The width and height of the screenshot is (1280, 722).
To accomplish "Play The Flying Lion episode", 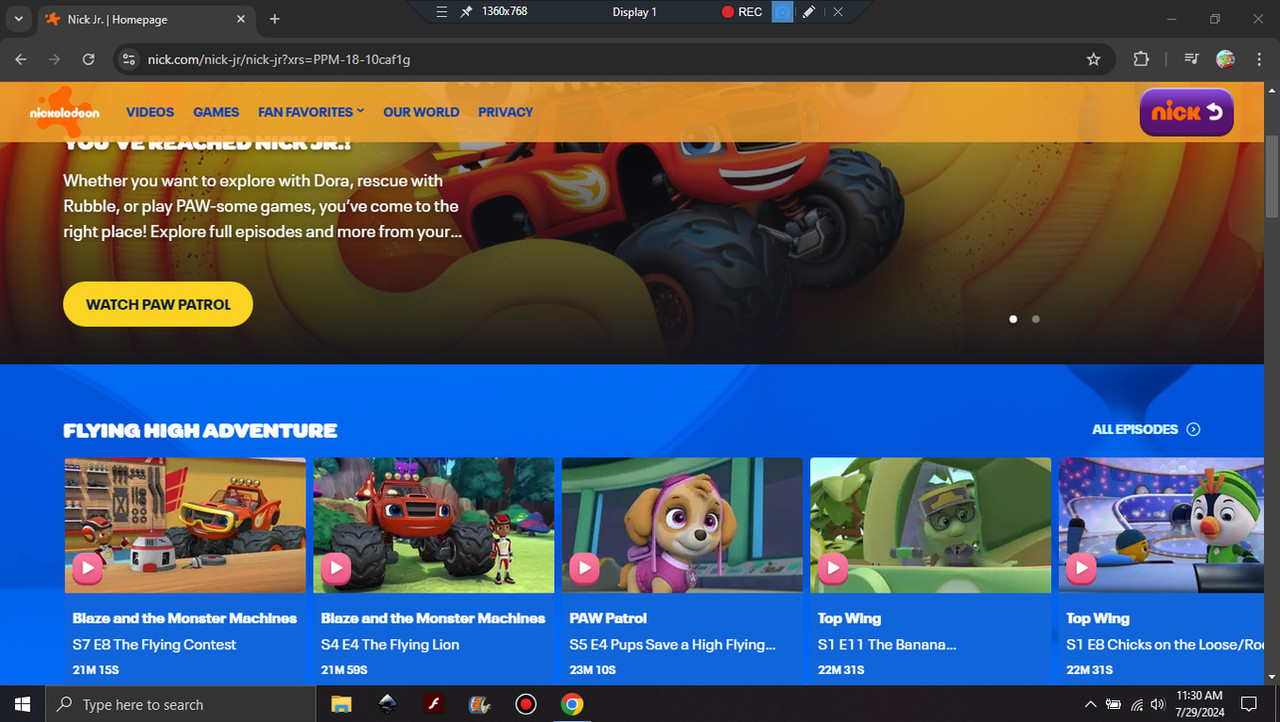I will coord(336,569).
